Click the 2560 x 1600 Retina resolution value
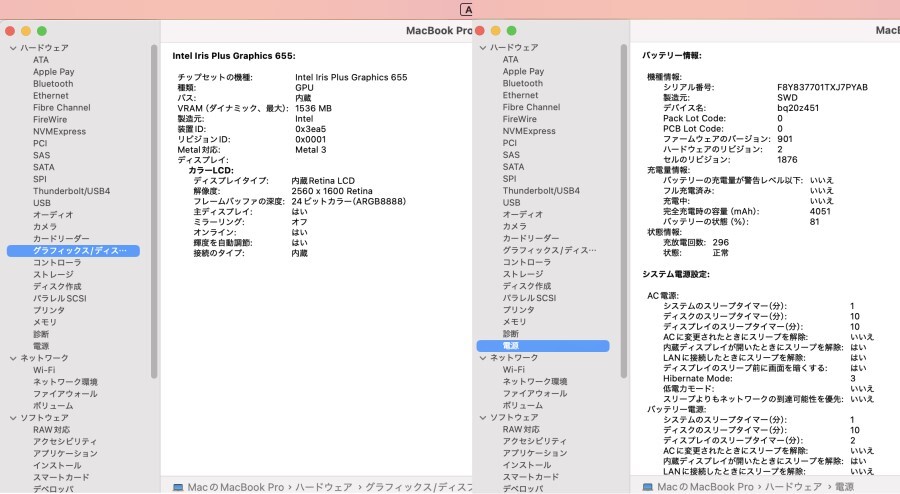Image resolution: width=900 pixels, height=494 pixels. tap(332, 191)
